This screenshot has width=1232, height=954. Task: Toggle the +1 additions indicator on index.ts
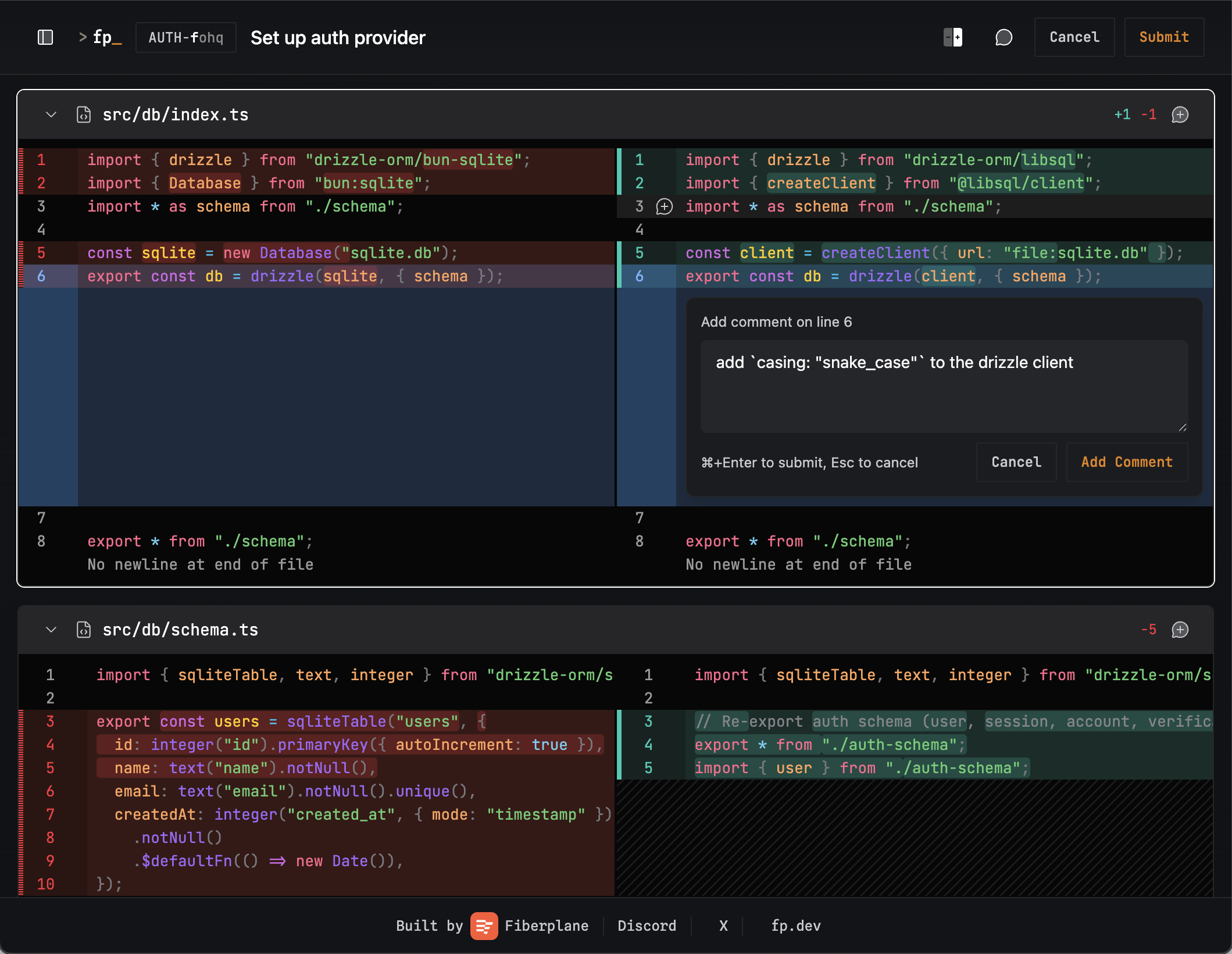coord(1121,115)
